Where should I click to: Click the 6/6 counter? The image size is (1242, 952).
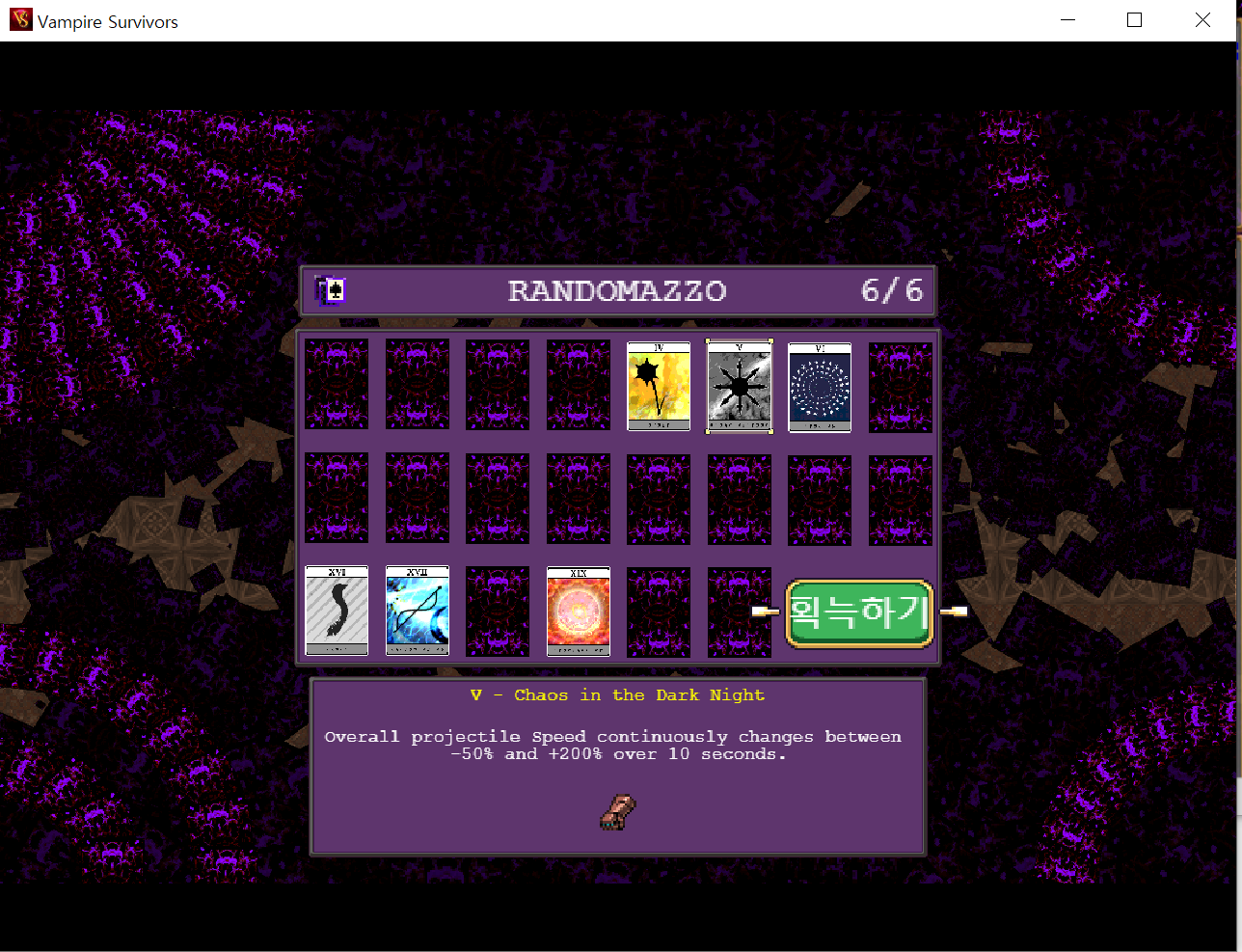(892, 290)
